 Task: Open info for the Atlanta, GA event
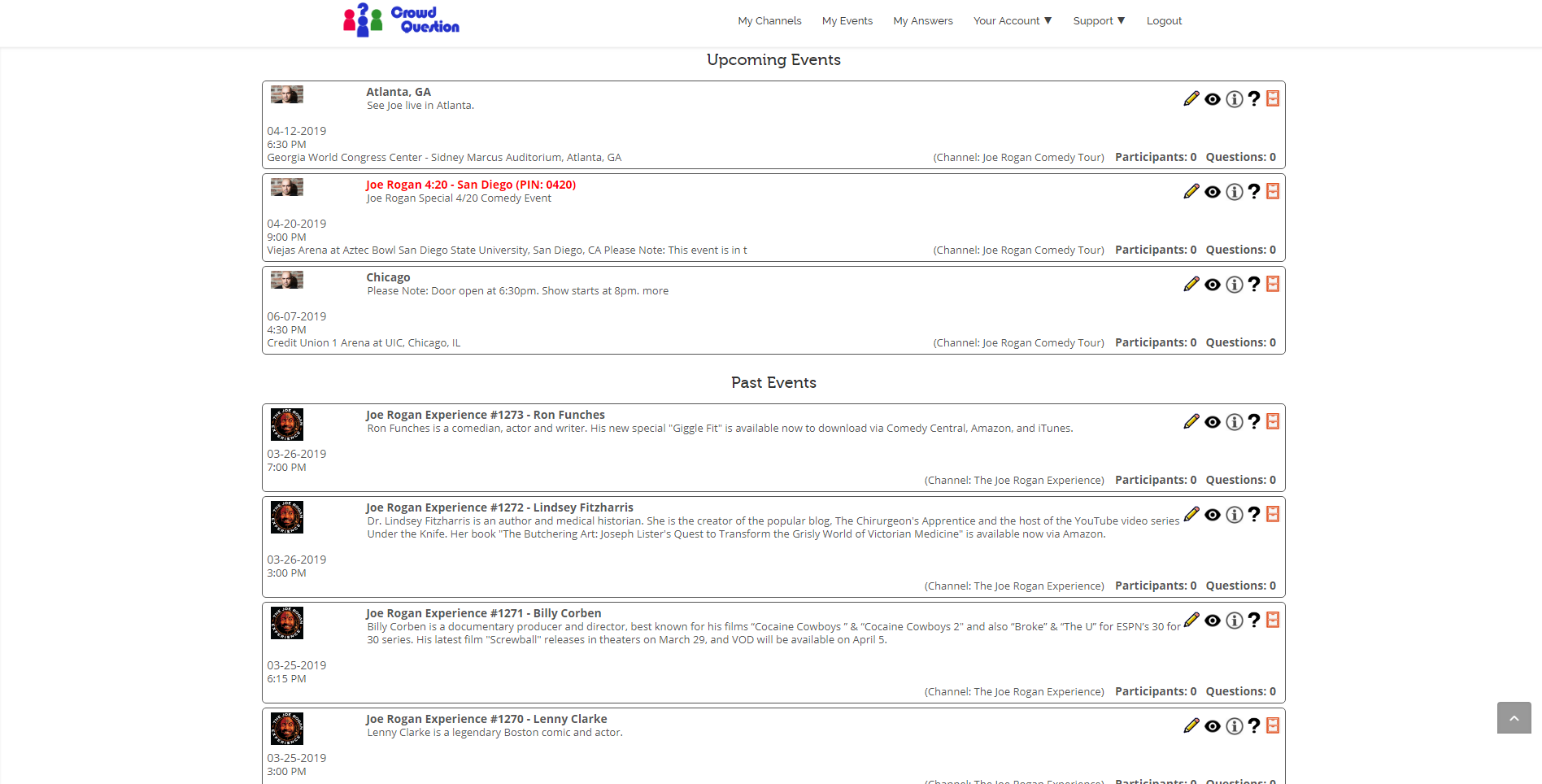click(x=1235, y=99)
